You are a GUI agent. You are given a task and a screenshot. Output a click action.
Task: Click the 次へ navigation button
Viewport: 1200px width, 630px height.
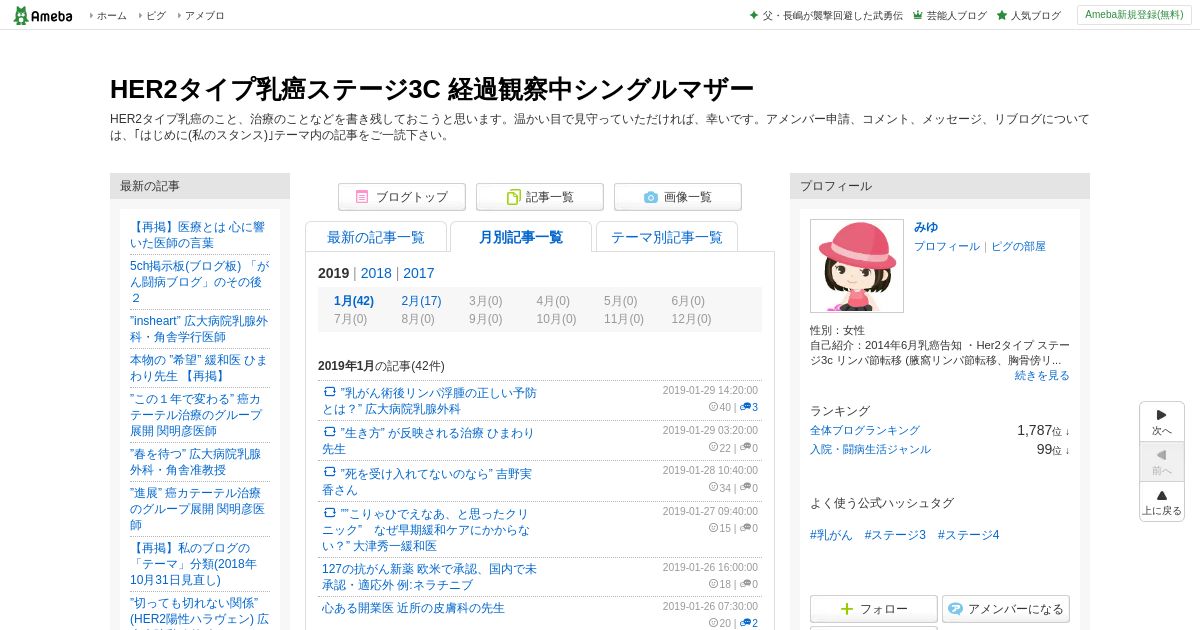(x=1162, y=422)
